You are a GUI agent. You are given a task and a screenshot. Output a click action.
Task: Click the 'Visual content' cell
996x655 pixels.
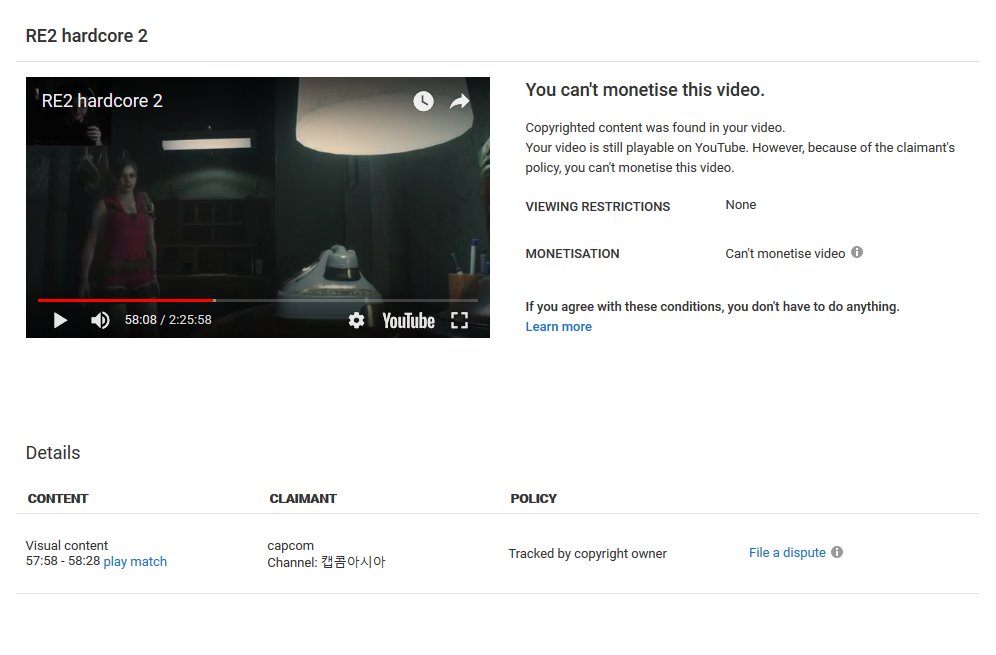pyautogui.click(x=67, y=546)
